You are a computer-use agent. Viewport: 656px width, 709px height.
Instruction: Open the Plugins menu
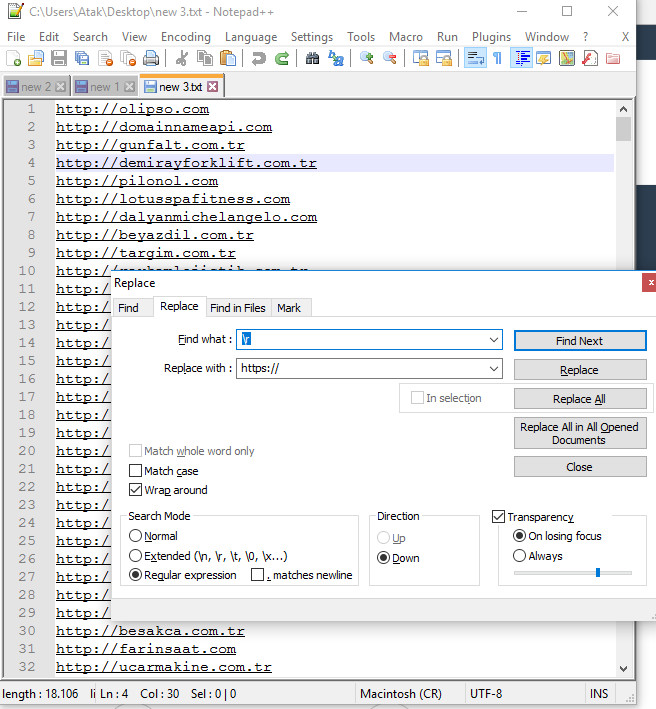click(x=491, y=37)
